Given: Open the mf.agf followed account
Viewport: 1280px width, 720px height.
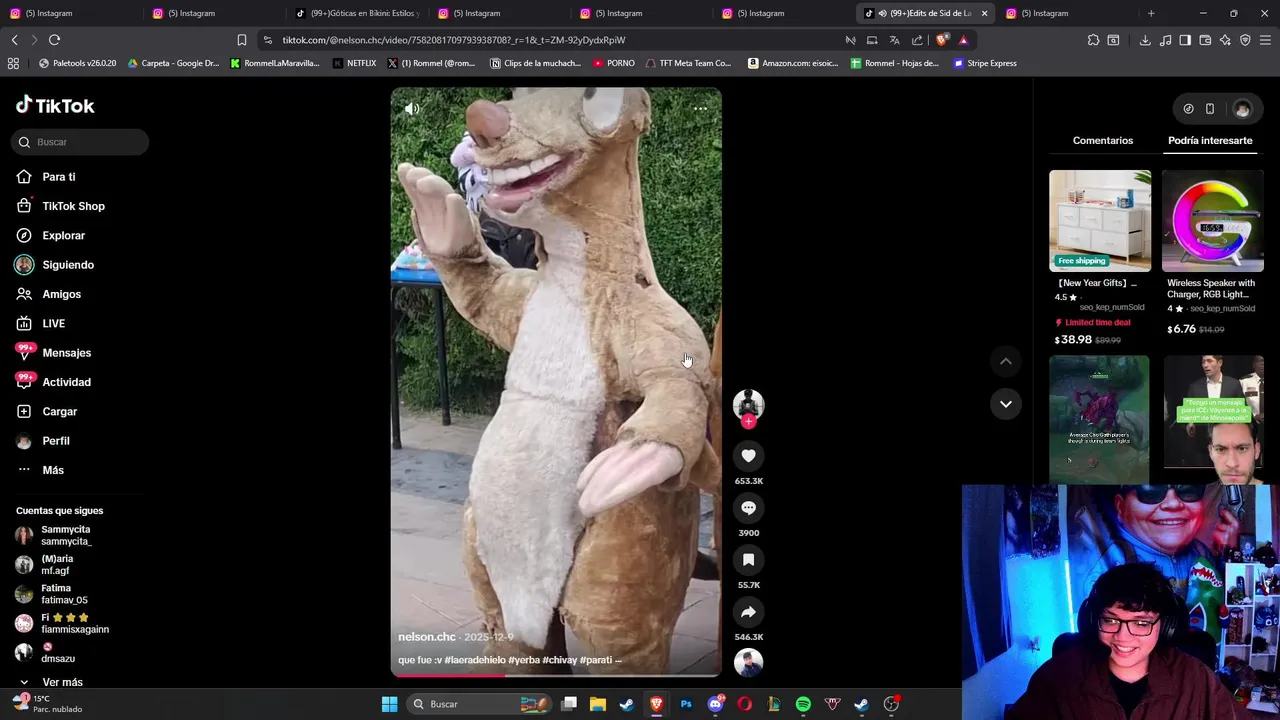Looking at the screenshot, I should click(x=57, y=565).
